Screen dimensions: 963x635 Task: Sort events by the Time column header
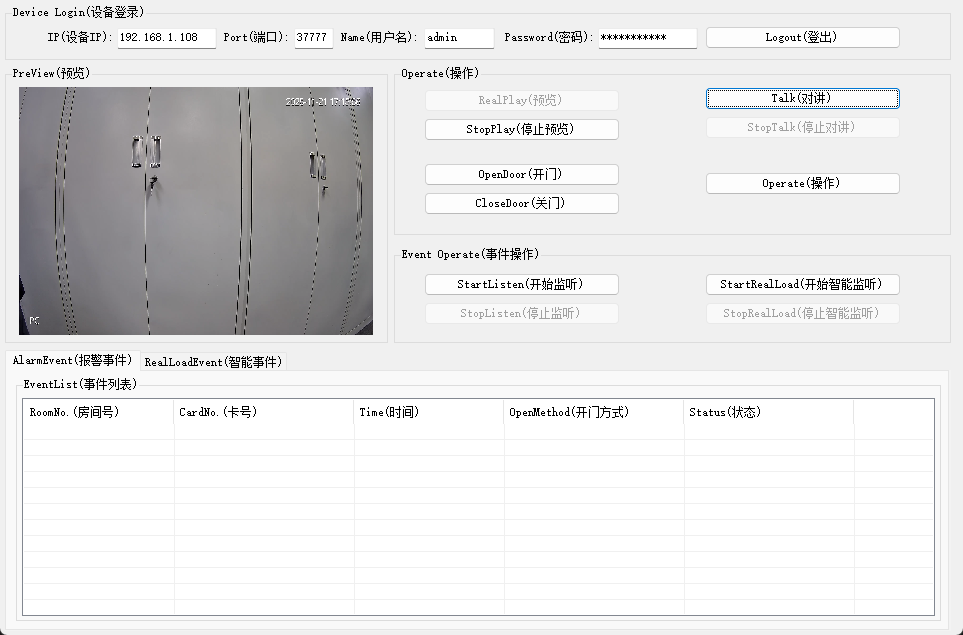point(429,412)
